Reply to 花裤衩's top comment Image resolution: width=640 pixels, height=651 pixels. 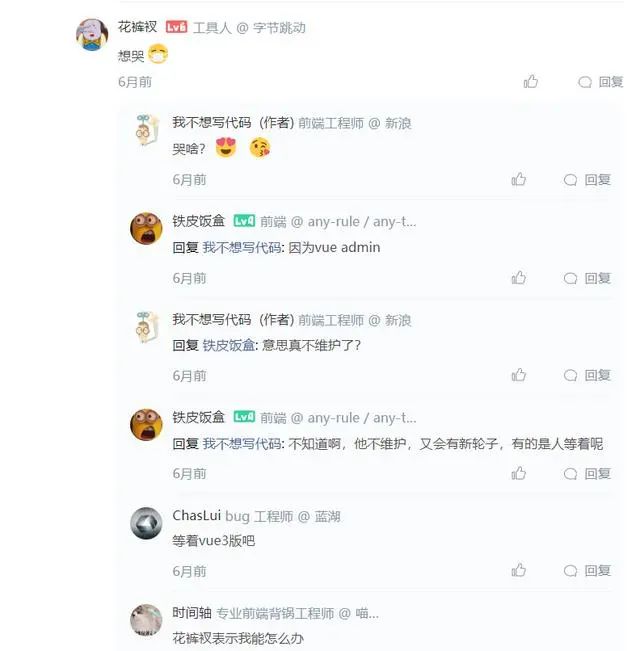tap(600, 82)
